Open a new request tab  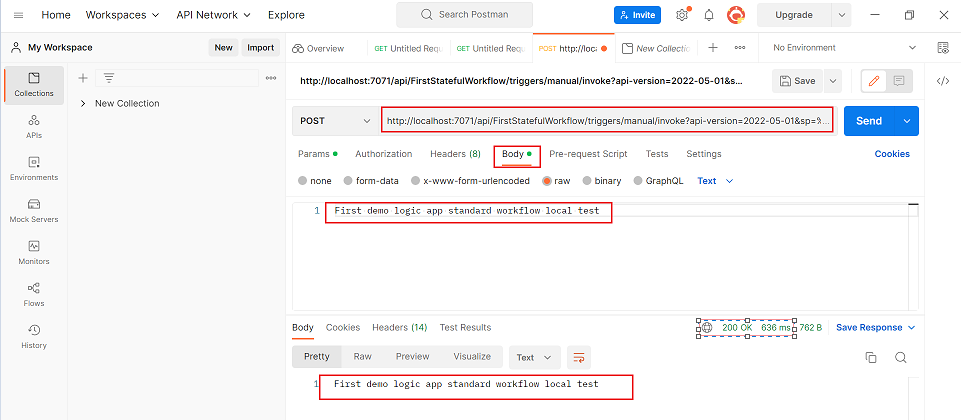(x=713, y=48)
